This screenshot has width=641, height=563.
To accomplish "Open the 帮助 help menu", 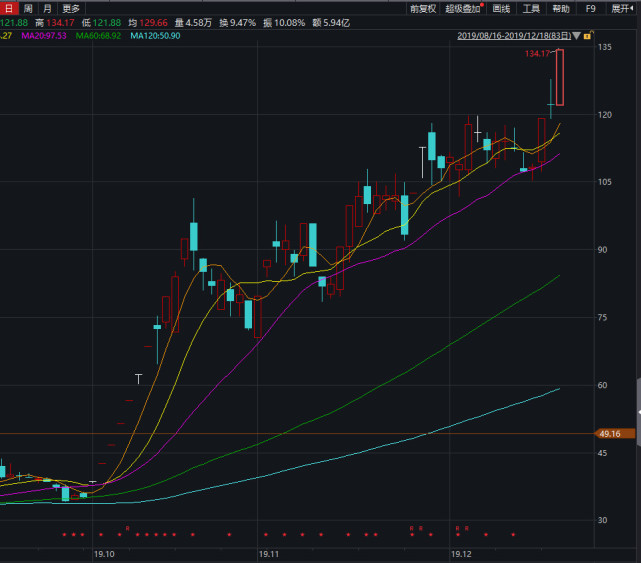I will pos(561,9).
